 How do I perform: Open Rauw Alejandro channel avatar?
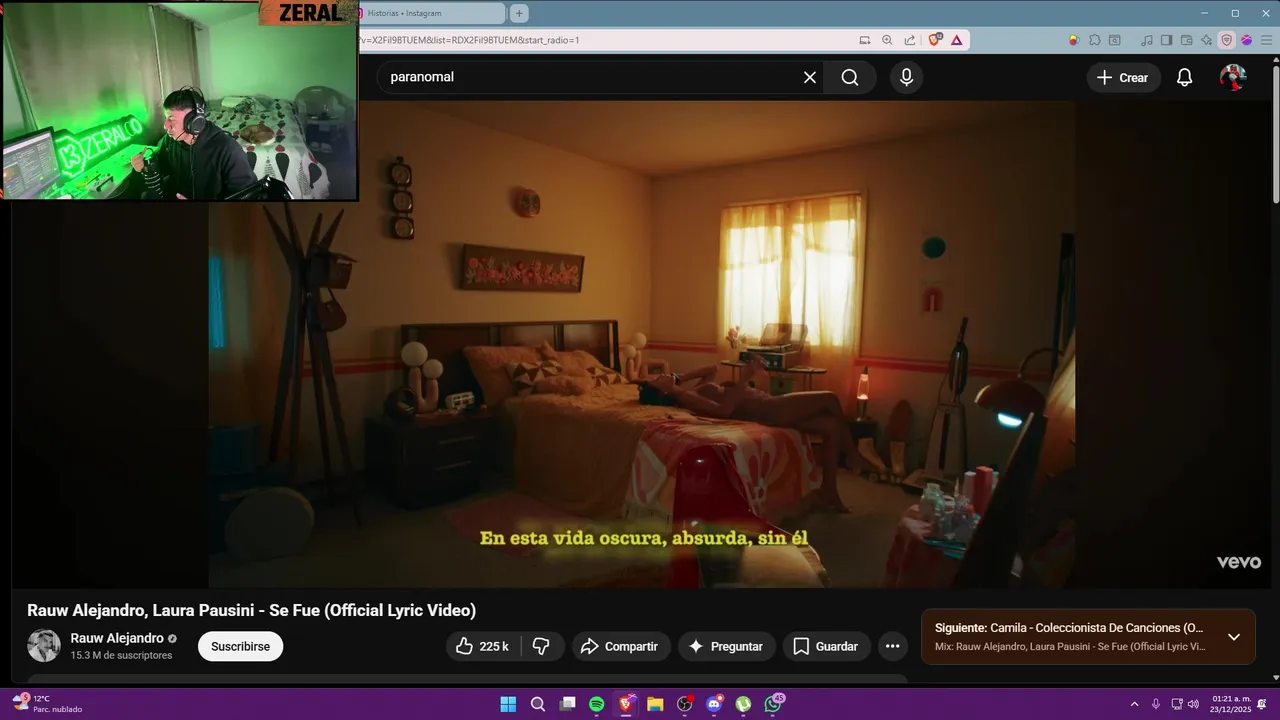point(44,645)
